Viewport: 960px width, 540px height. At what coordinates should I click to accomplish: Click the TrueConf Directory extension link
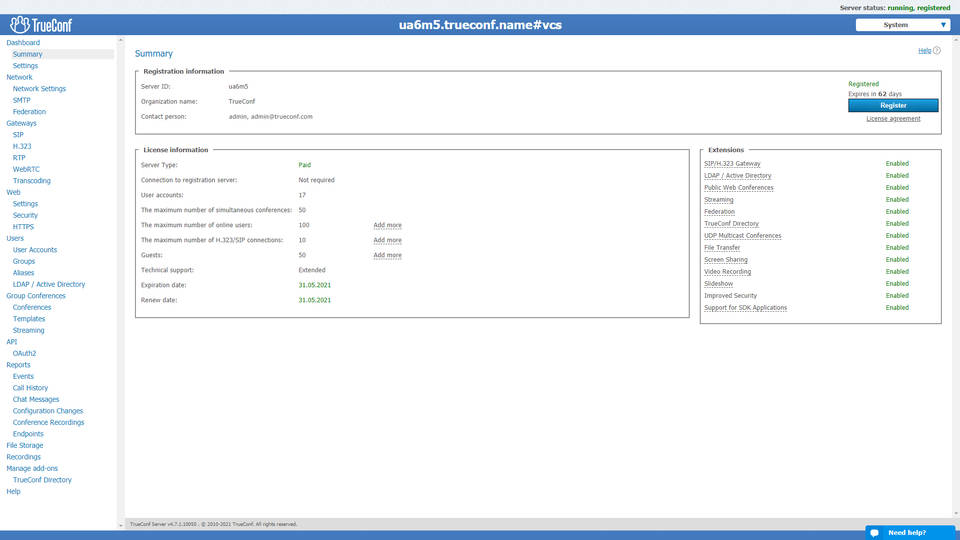tap(732, 224)
